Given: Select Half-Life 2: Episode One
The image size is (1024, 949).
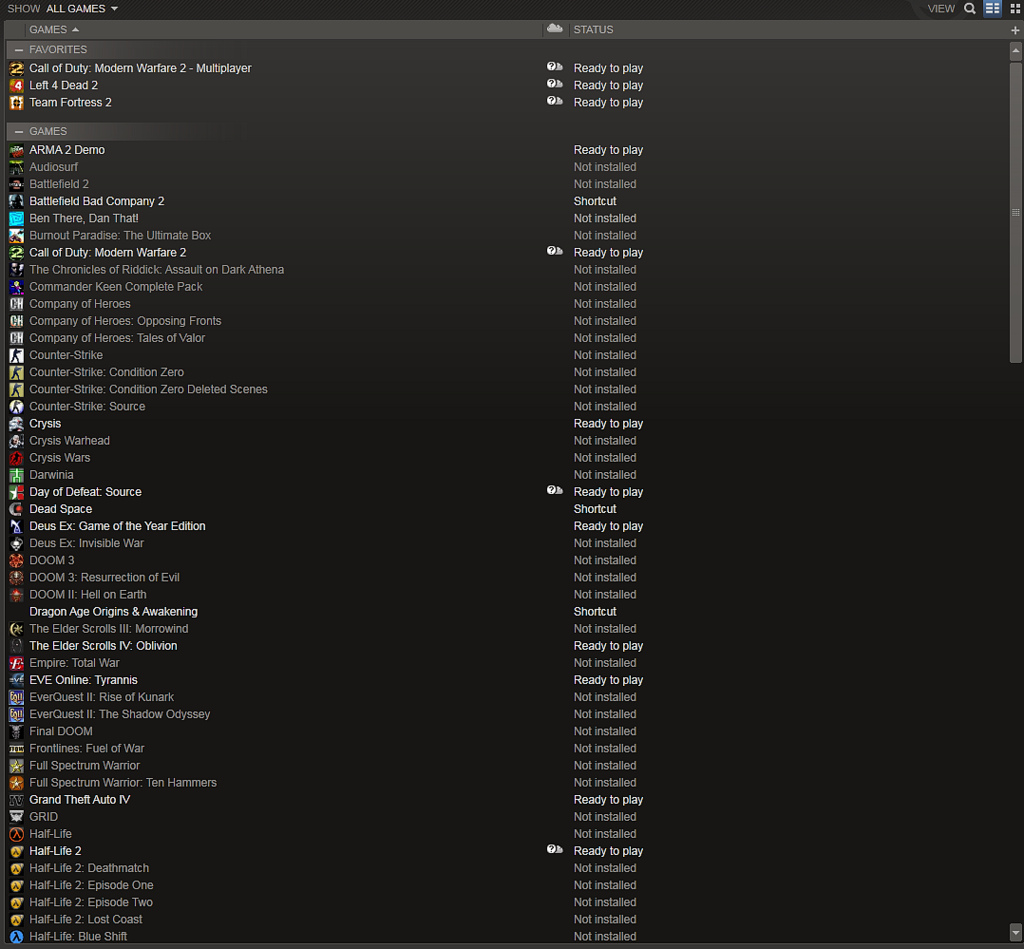Looking at the screenshot, I should pyautogui.click(x=91, y=885).
